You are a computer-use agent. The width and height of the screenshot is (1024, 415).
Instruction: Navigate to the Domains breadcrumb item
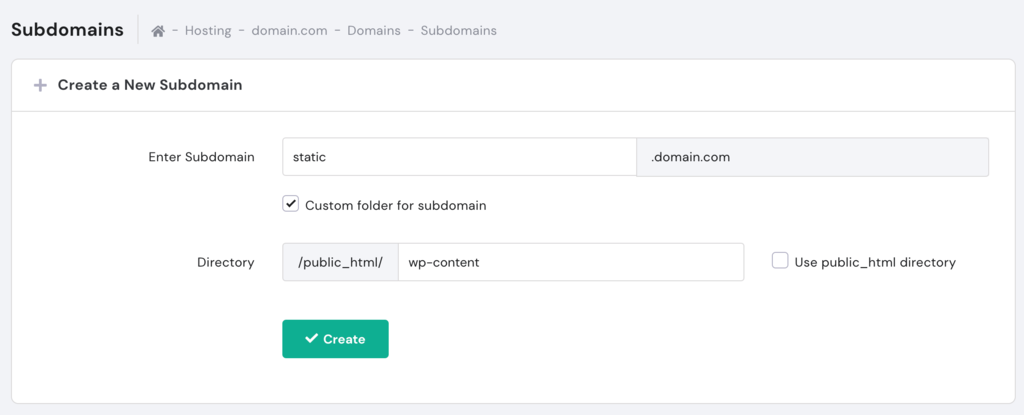[374, 31]
